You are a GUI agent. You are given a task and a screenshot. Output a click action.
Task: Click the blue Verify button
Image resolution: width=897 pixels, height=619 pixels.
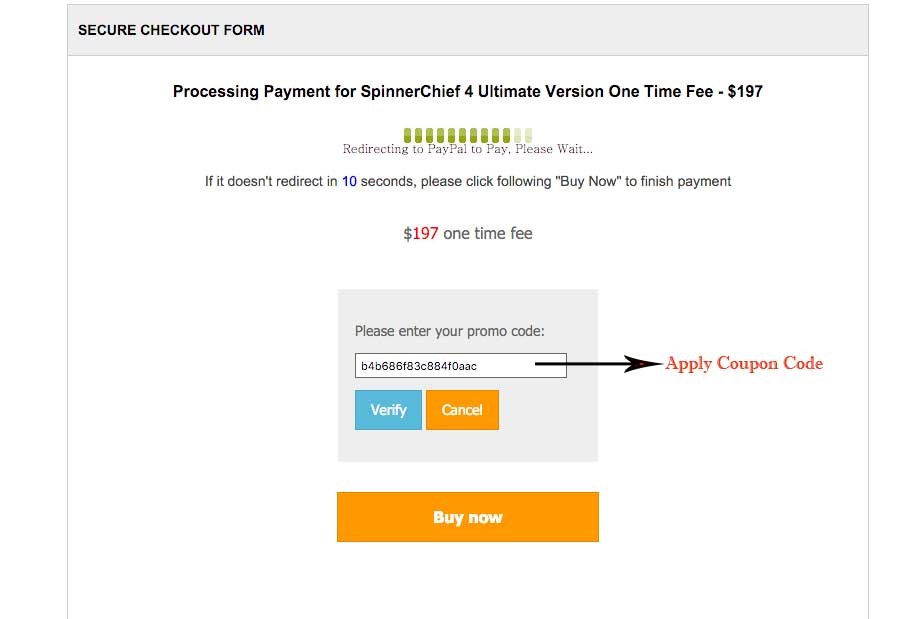coord(388,410)
